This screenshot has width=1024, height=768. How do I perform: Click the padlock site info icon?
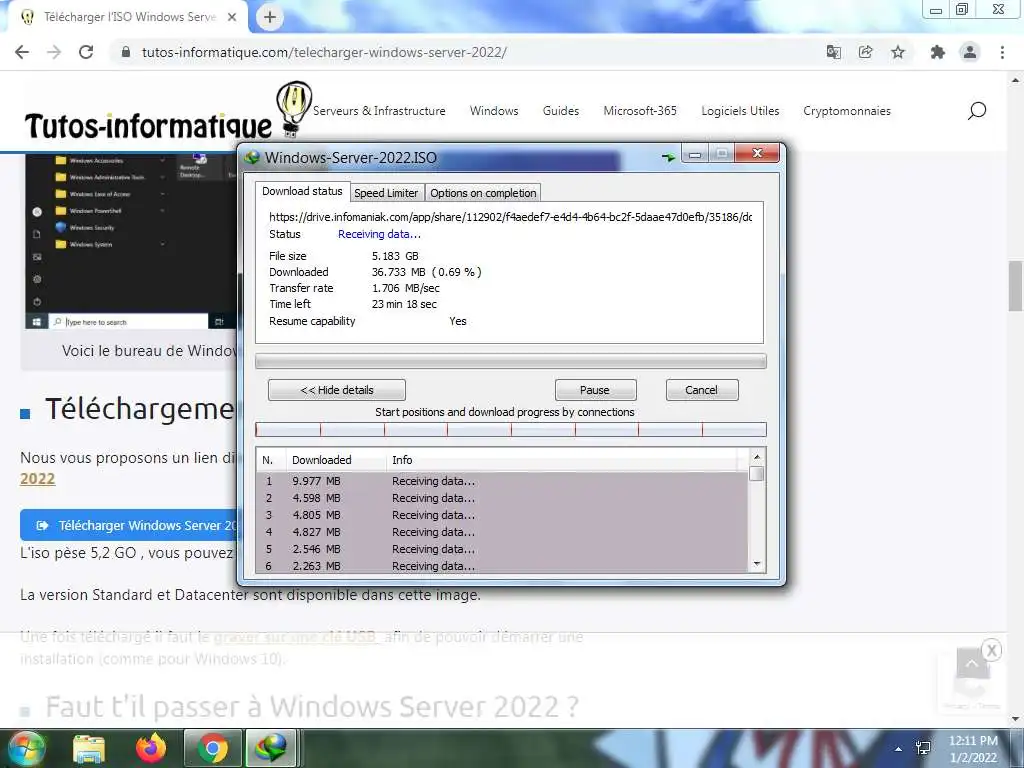coord(126,52)
